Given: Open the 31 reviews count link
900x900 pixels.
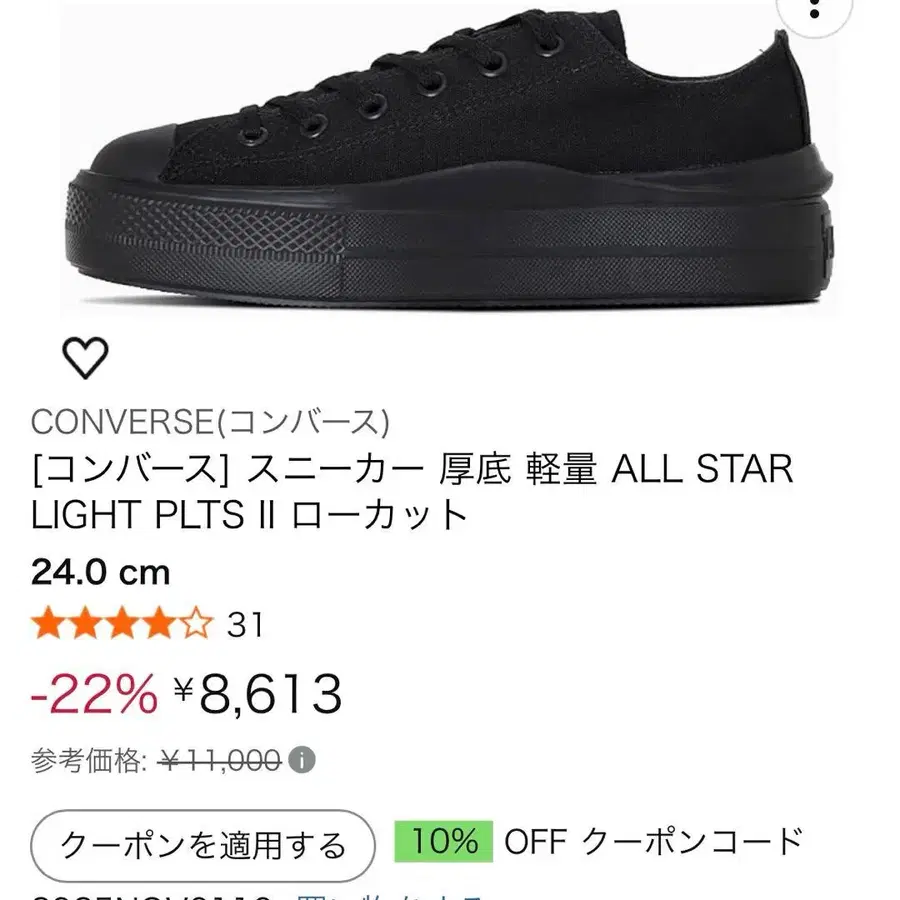Looking at the screenshot, I should point(245,625).
